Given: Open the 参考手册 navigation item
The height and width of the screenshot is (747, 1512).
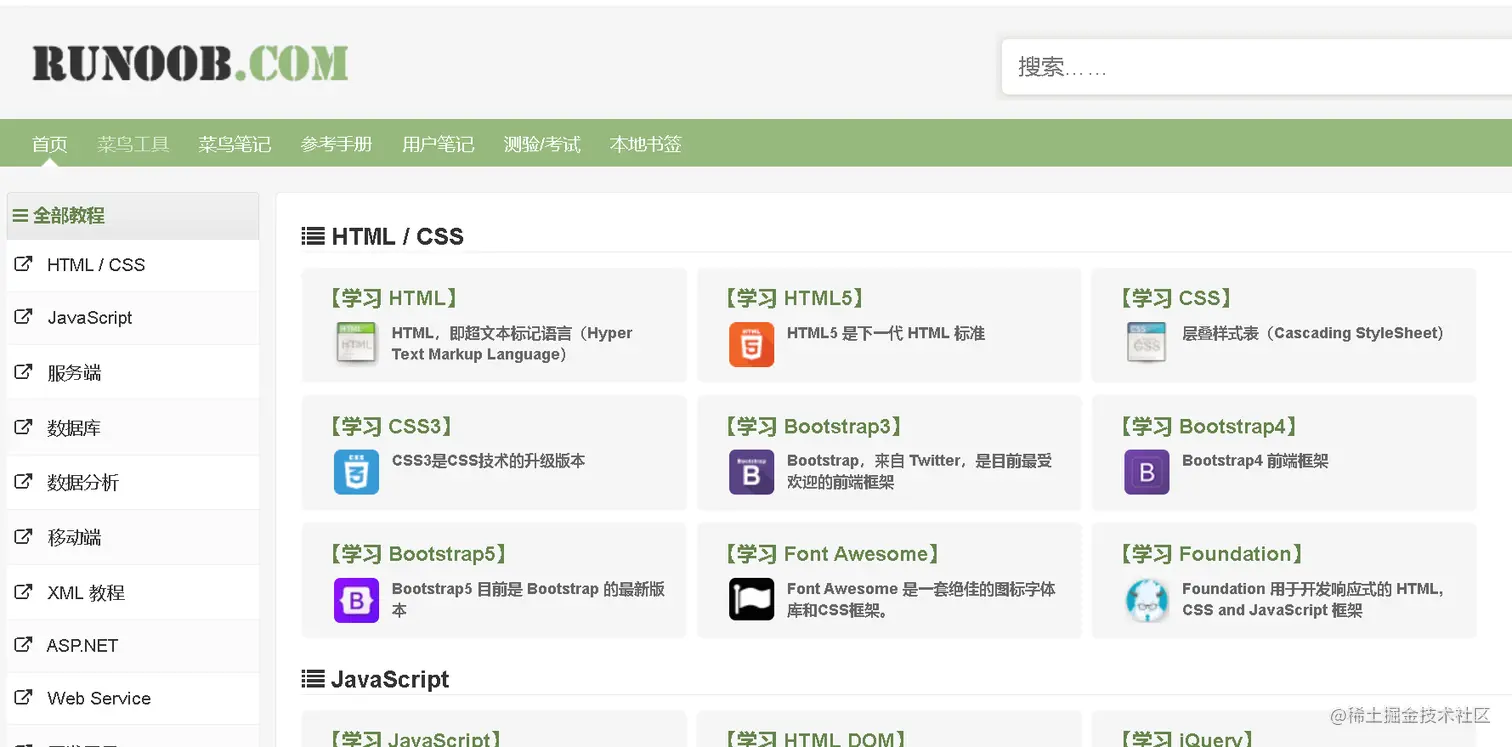Looking at the screenshot, I should (337, 144).
